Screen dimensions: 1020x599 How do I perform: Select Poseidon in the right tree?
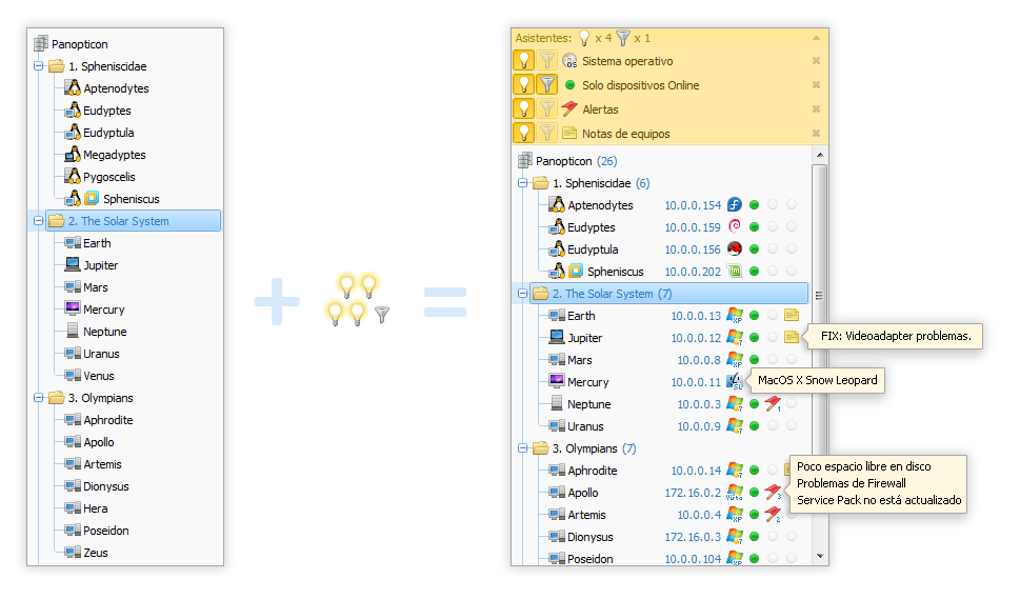tap(590, 559)
